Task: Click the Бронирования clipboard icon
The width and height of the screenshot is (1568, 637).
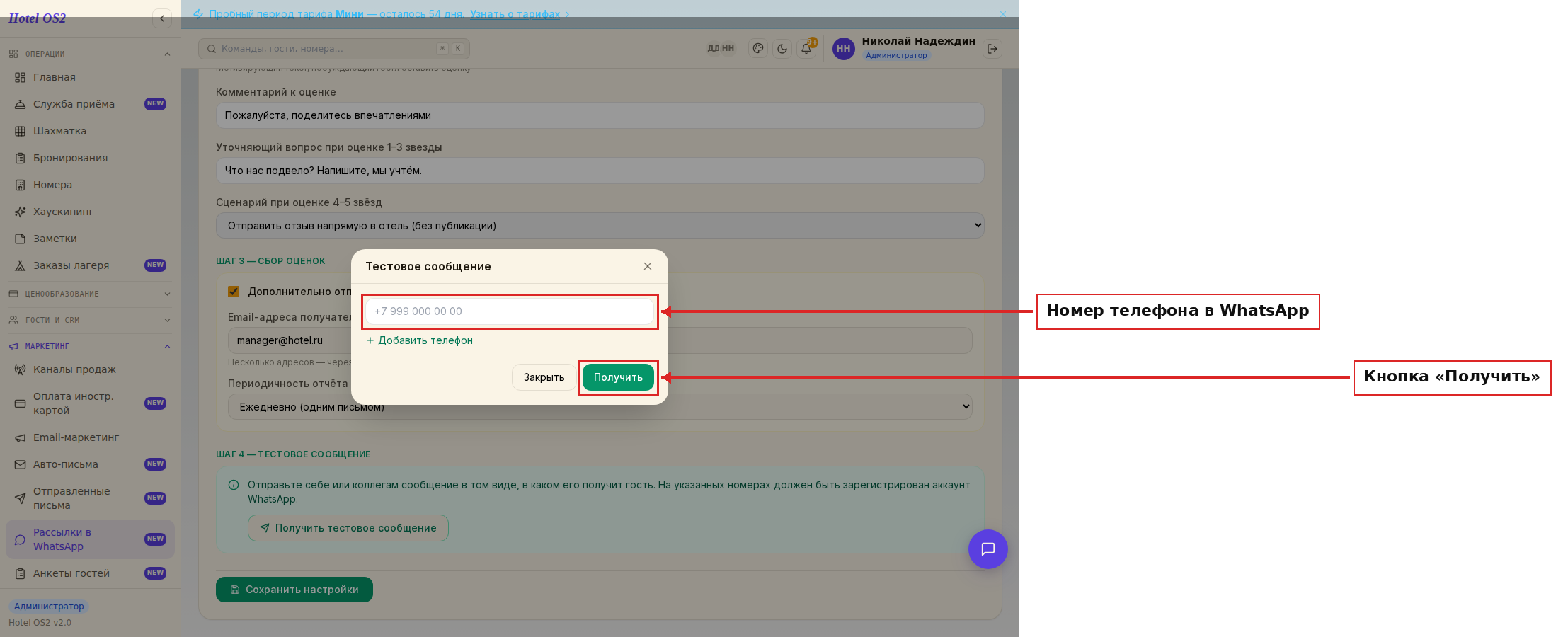Action: (20, 158)
